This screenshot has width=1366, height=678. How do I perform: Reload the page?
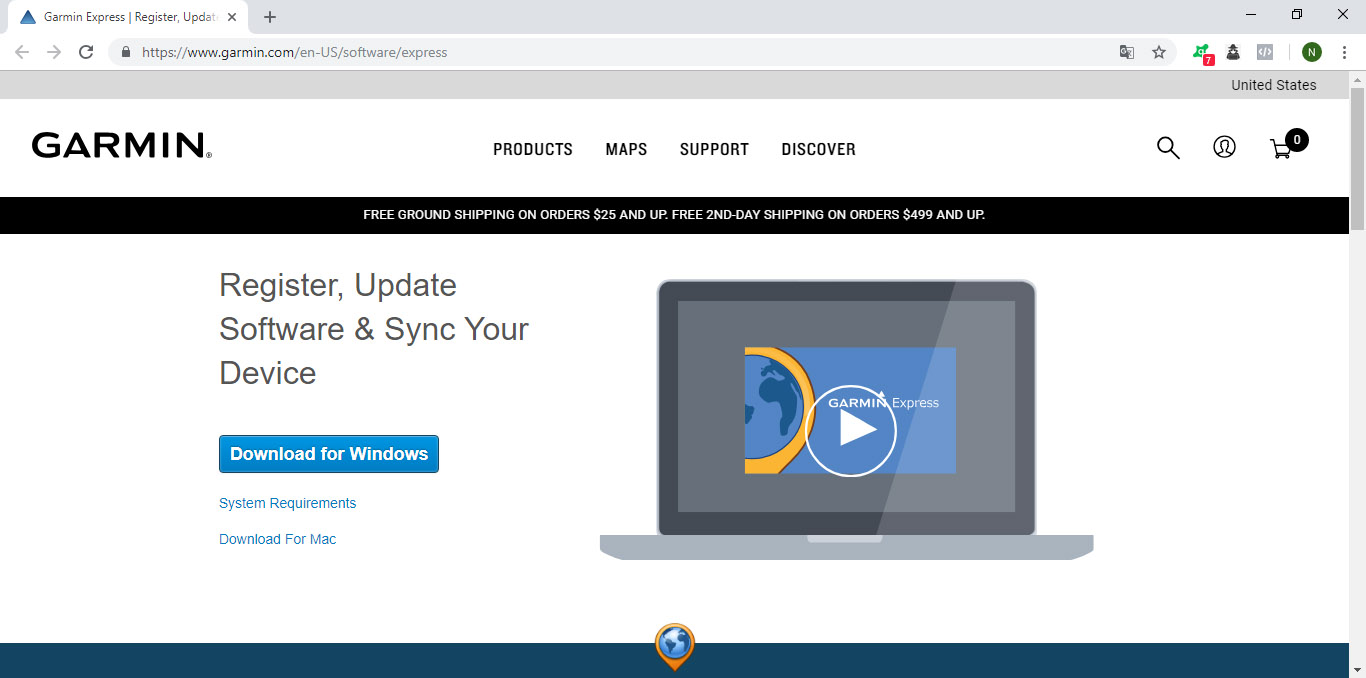coord(86,52)
